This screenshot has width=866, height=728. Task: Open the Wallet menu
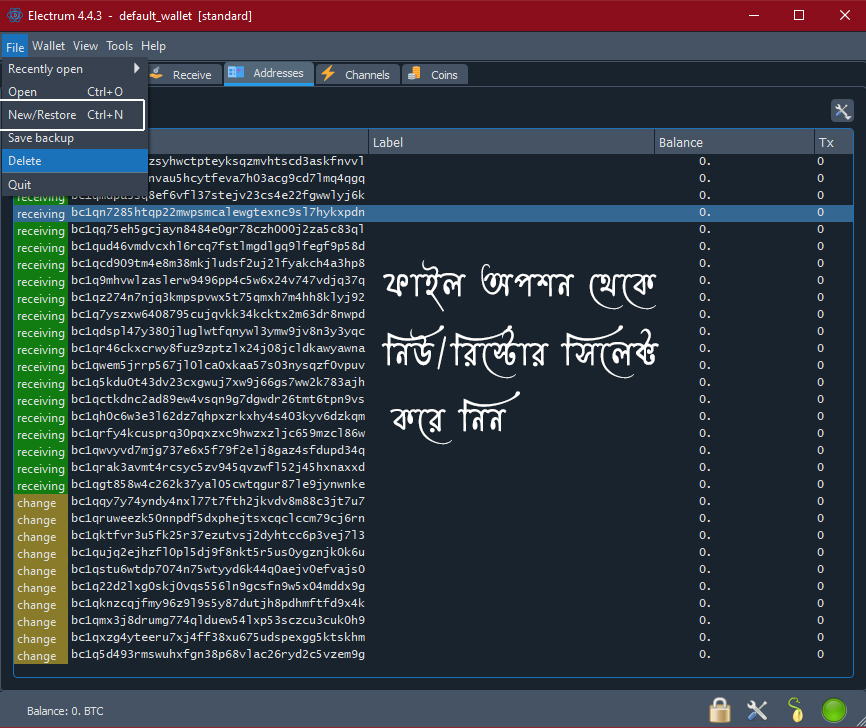(48, 46)
